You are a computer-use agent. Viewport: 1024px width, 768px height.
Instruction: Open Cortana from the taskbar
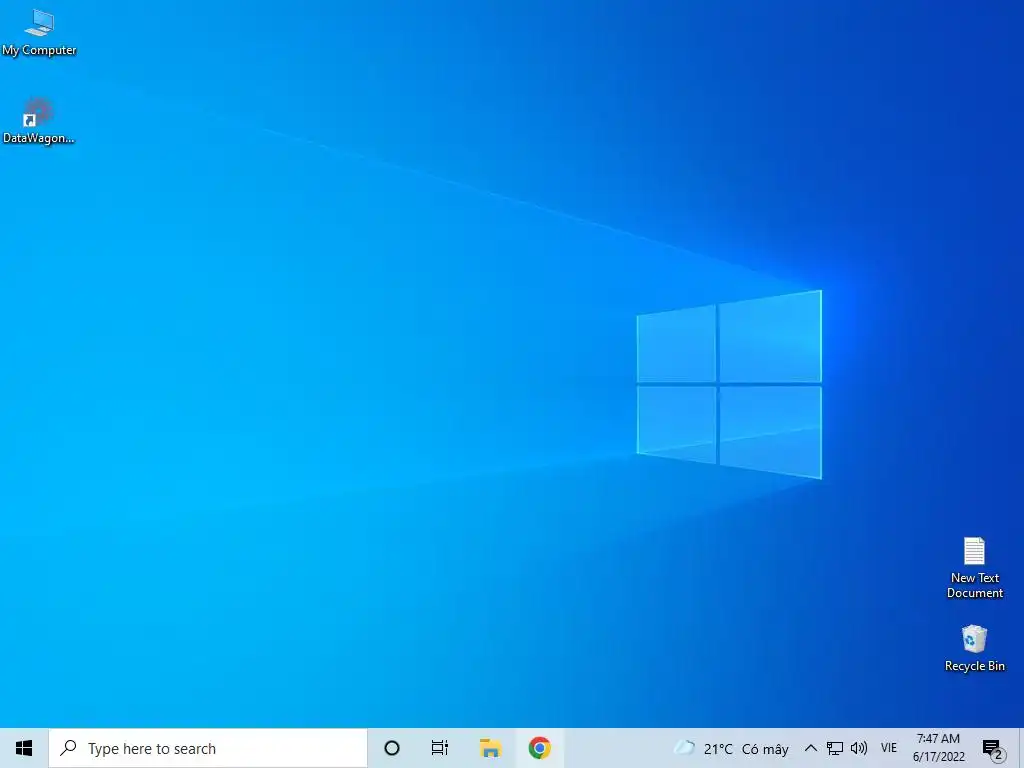pos(392,748)
